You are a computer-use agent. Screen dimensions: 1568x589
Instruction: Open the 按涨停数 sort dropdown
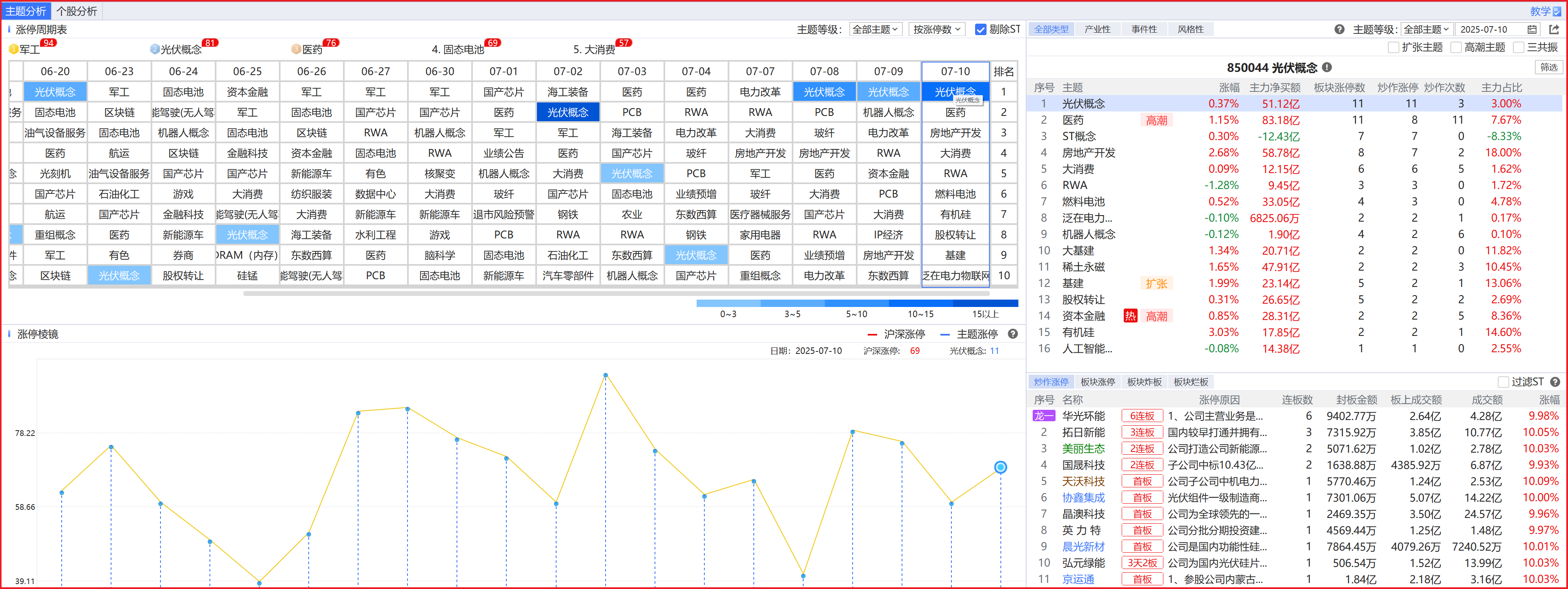(x=936, y=29)
